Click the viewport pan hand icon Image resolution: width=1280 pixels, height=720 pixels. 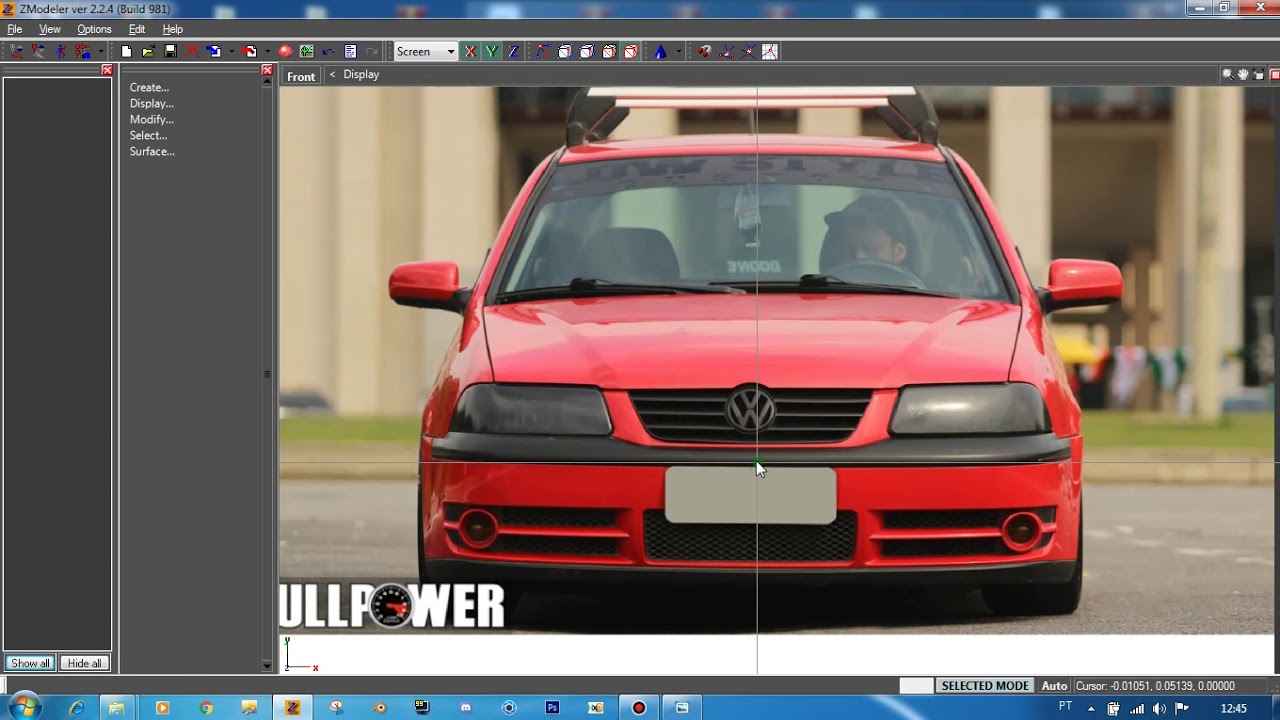pos(1243,75)
